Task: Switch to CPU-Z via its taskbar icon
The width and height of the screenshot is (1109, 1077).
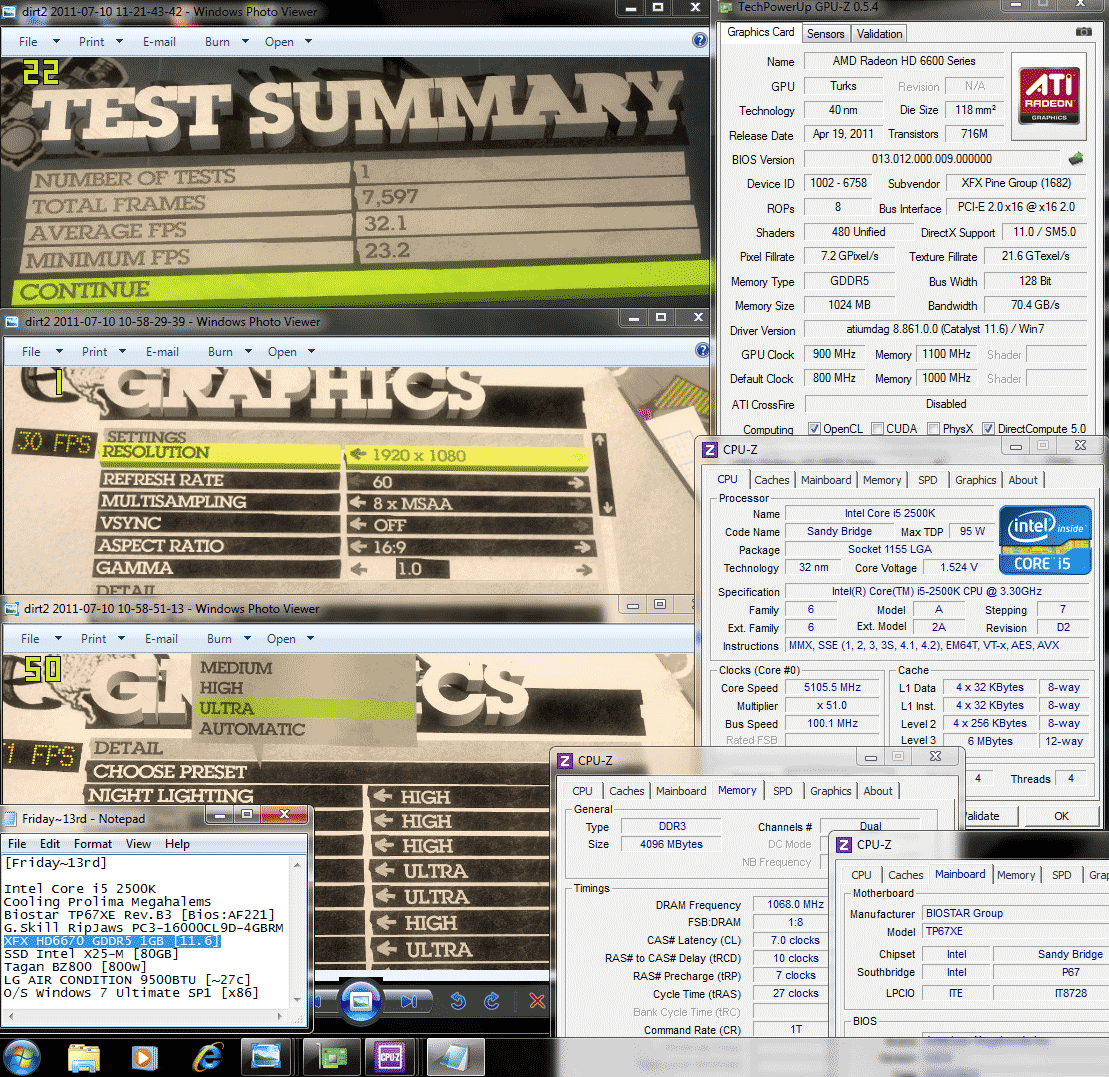Action: (x=390, y=1058)
